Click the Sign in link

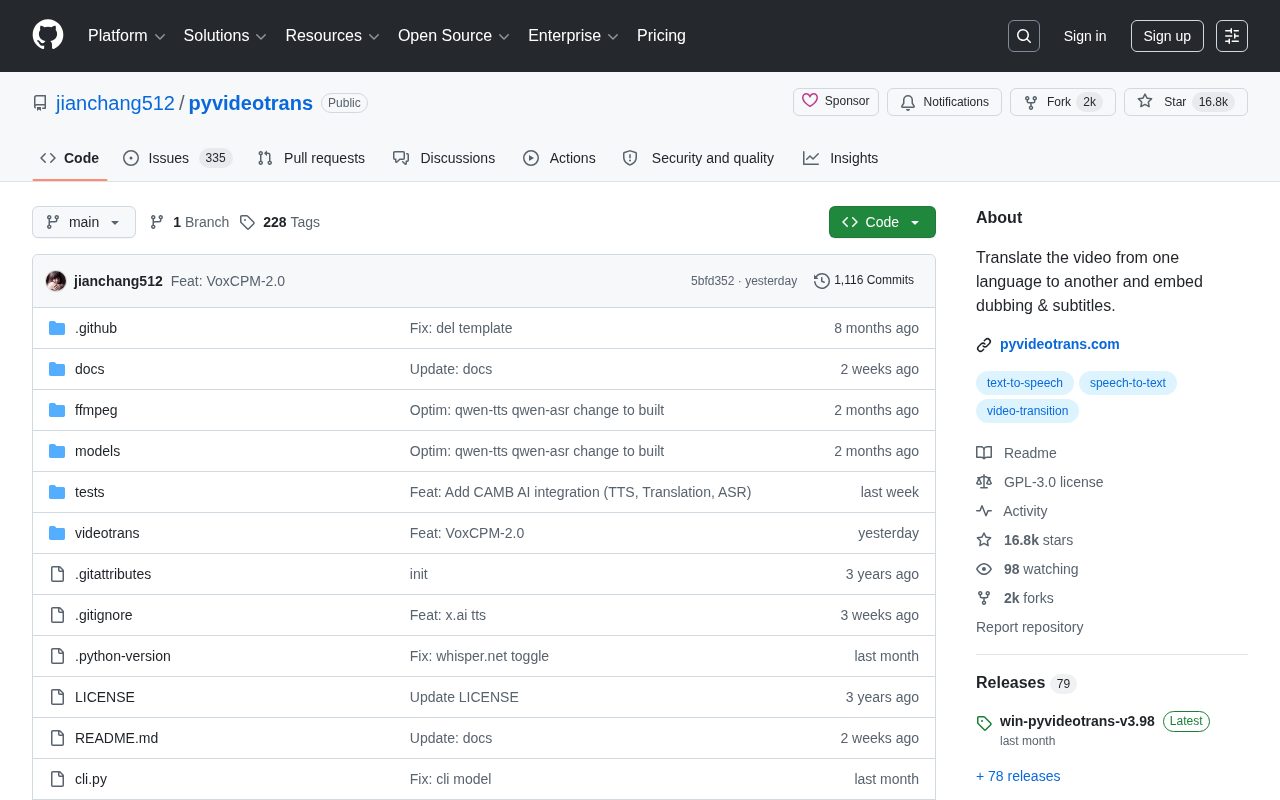(1085, 36)
